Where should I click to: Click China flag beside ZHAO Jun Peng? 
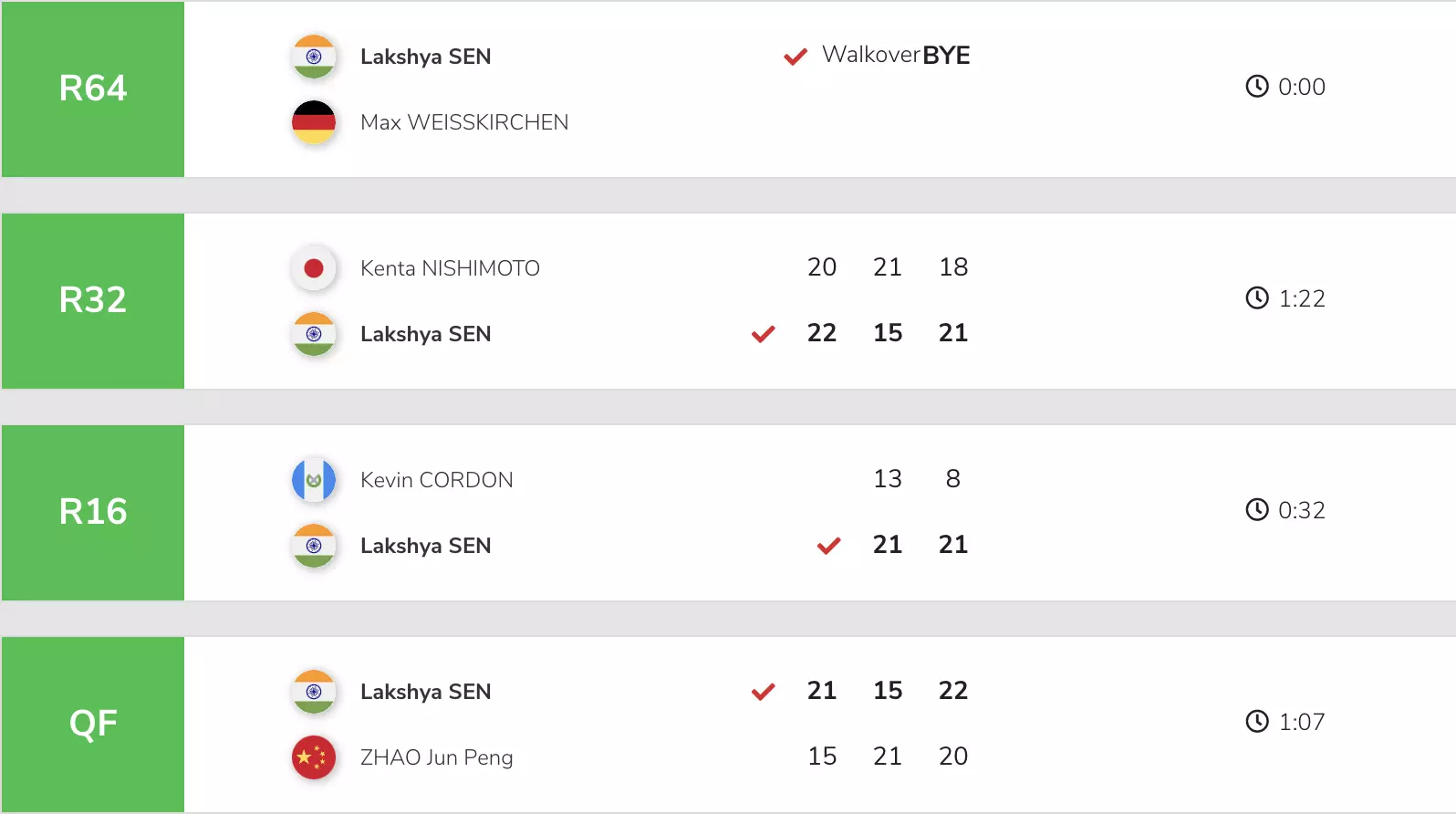coord(314,757)
